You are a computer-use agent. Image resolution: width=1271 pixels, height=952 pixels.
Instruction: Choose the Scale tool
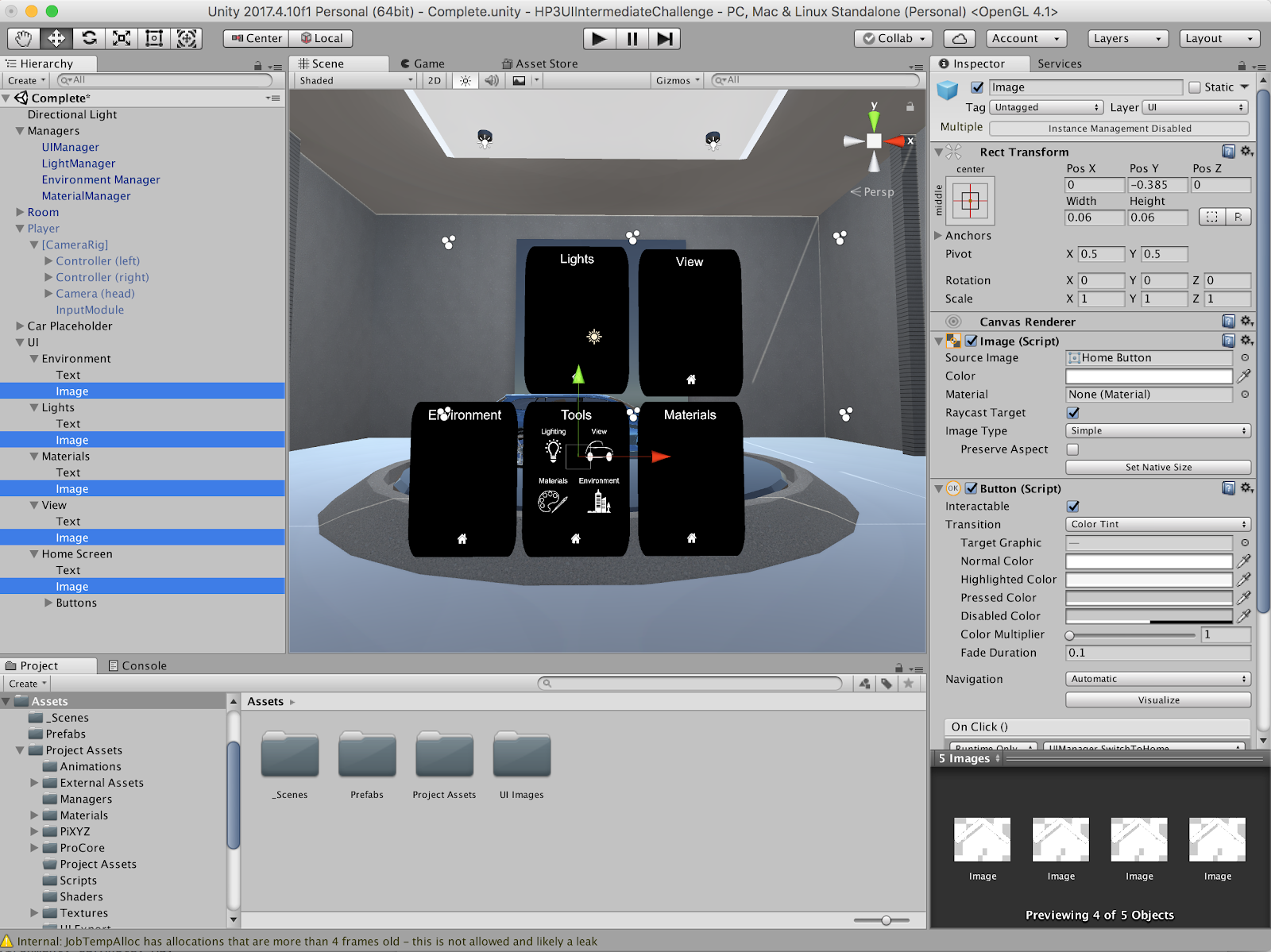122,38
